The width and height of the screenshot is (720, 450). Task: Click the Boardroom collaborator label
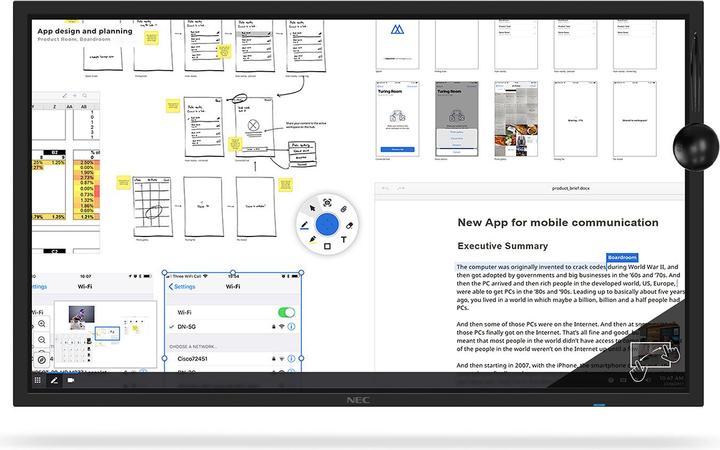(x=622, y=257)
